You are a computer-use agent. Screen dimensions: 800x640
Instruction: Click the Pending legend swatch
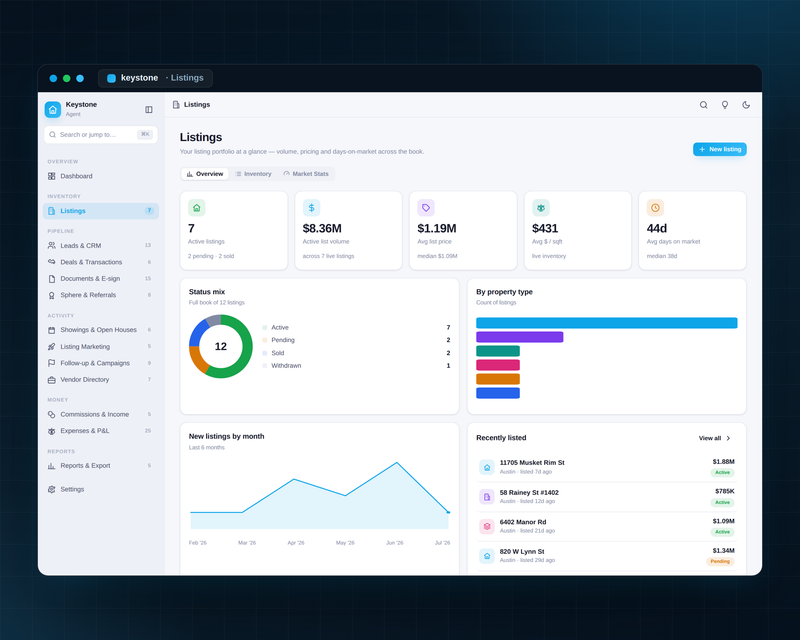point(265,340)
